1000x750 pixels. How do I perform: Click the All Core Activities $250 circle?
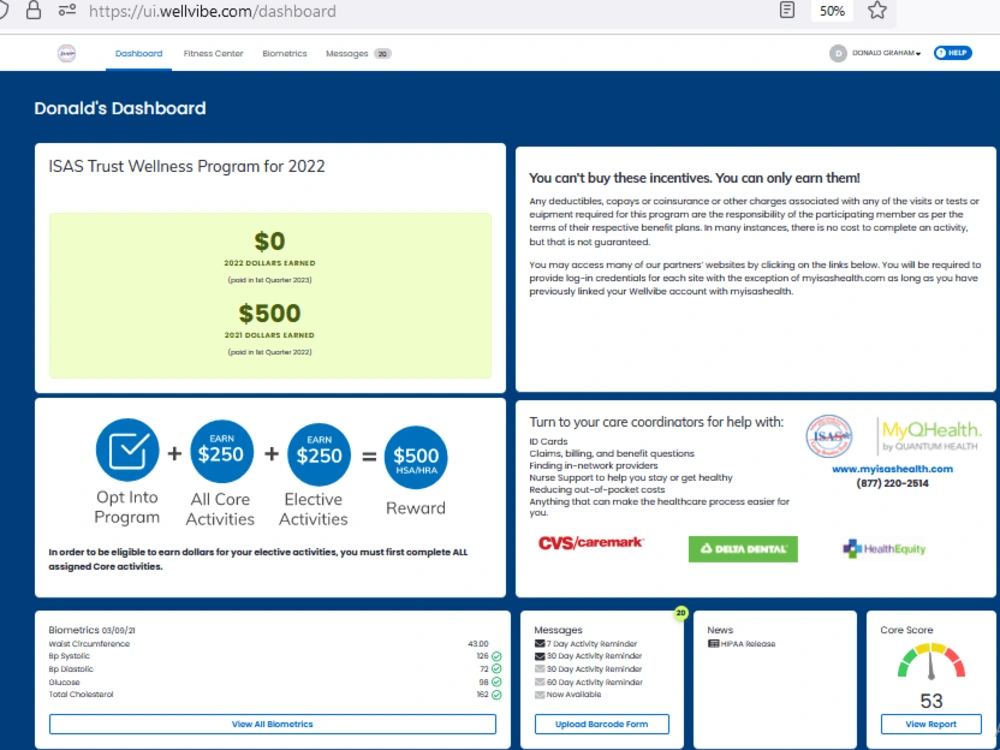(x=221, y=452)
